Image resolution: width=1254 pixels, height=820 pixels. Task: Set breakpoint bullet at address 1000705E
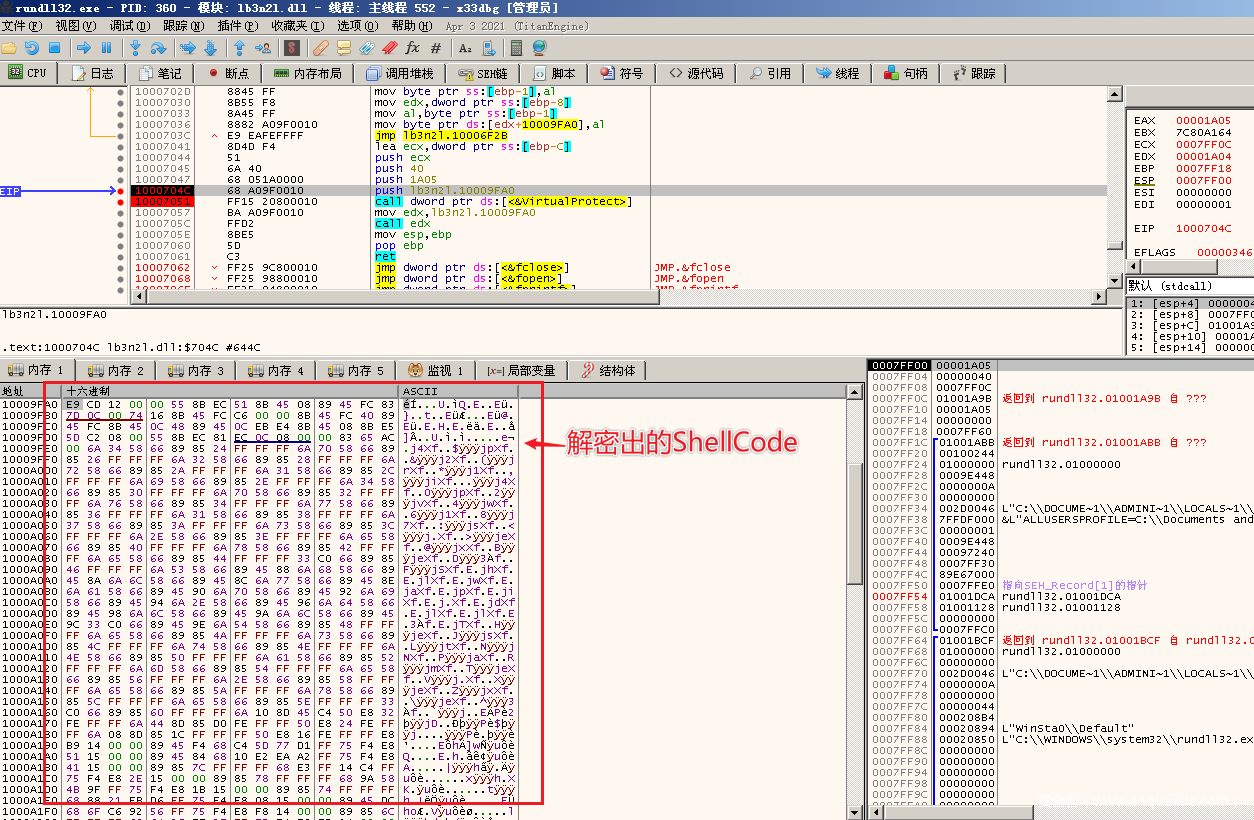pos(121,234)
